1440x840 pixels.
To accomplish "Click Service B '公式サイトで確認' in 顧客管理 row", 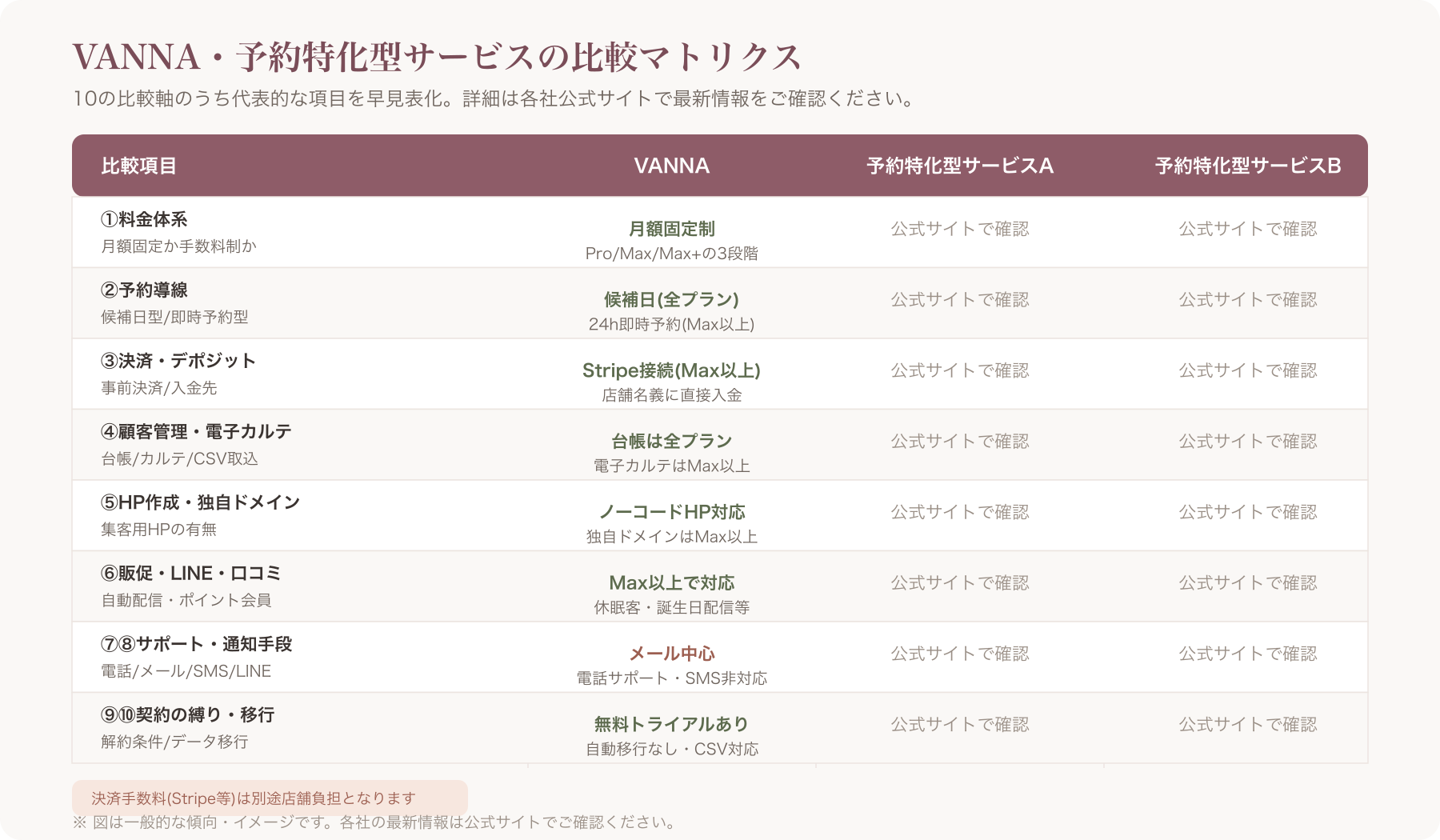I will (x=1248, y=441).
